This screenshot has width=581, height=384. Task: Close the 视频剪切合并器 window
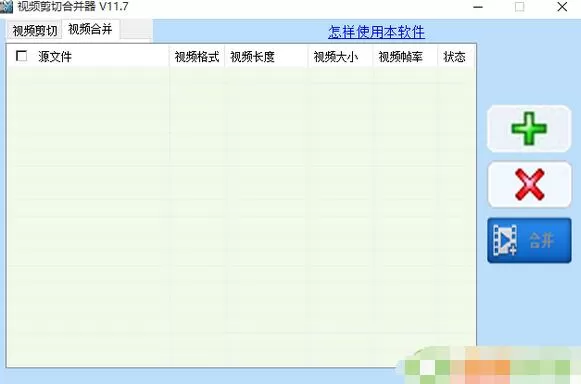pyautogui.click(x=562, y=7)
